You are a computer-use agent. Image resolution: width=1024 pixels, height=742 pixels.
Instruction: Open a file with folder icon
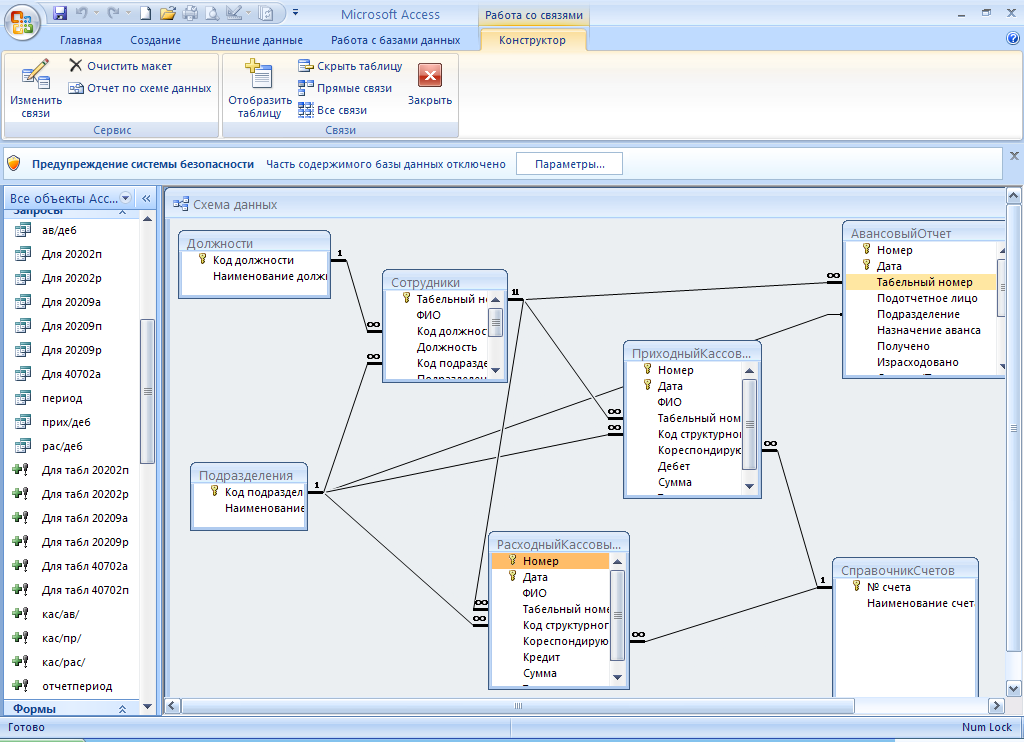168,12
